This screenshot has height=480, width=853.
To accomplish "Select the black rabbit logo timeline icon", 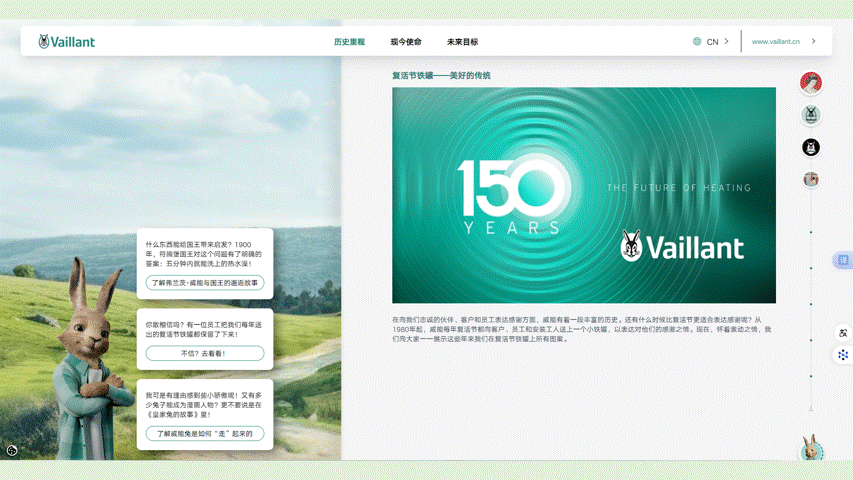I will 811,147.
